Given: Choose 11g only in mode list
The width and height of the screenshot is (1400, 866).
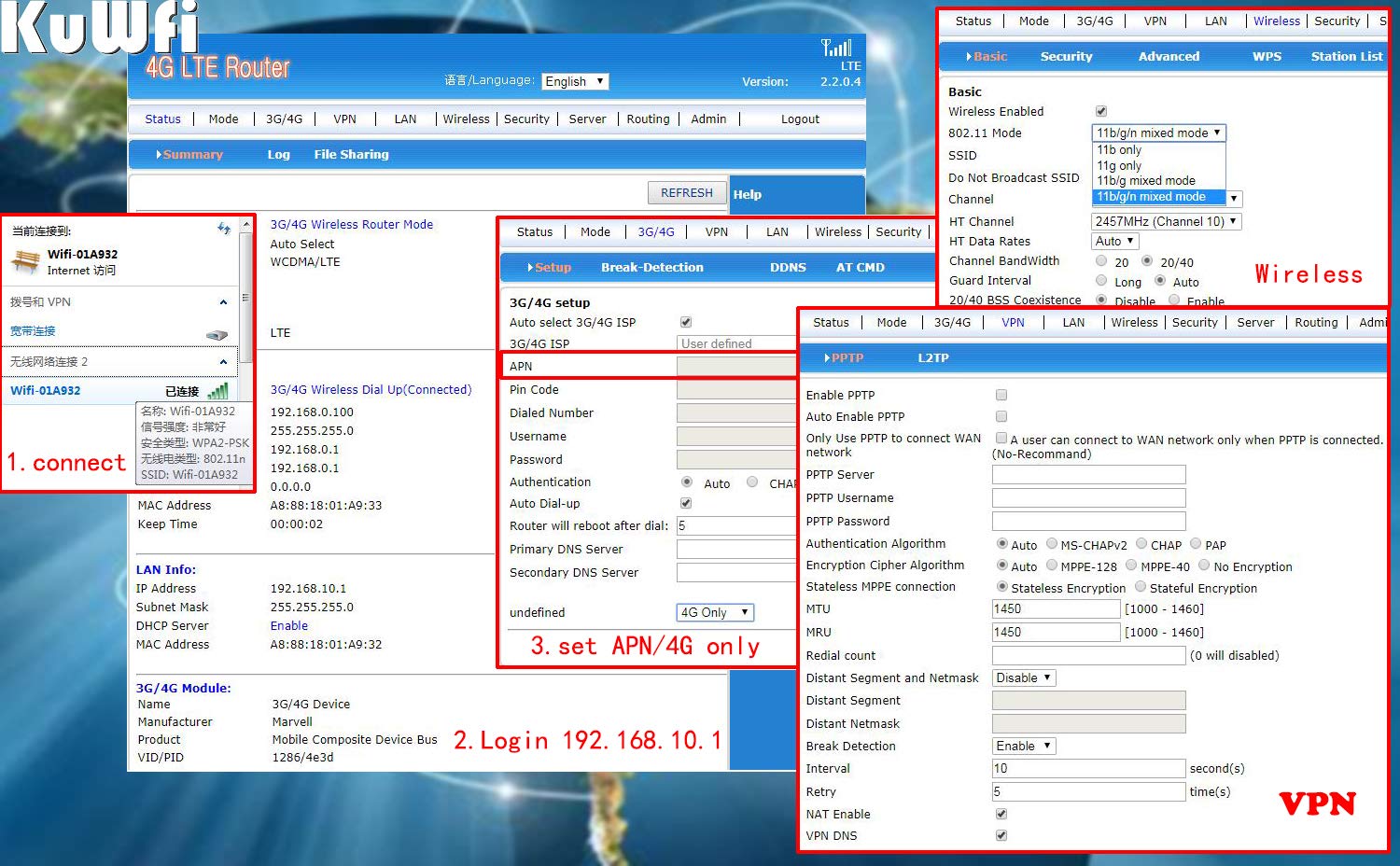Looking at the screenshot, I should click(1119, 165).
